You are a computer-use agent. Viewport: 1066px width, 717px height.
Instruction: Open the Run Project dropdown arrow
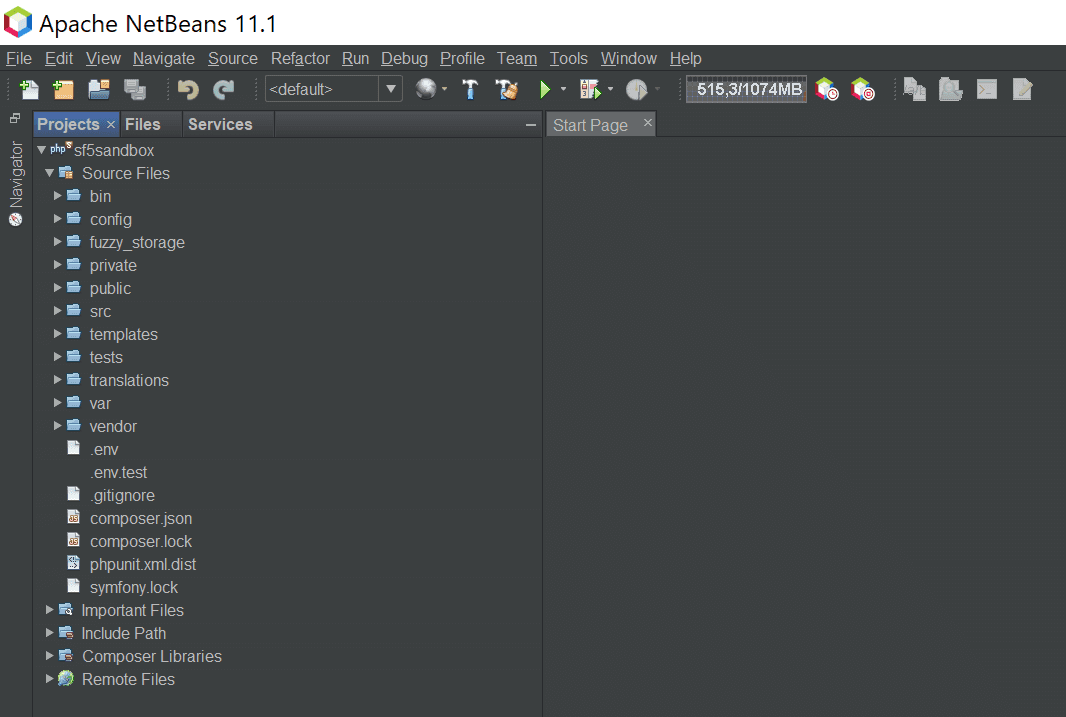563,89
